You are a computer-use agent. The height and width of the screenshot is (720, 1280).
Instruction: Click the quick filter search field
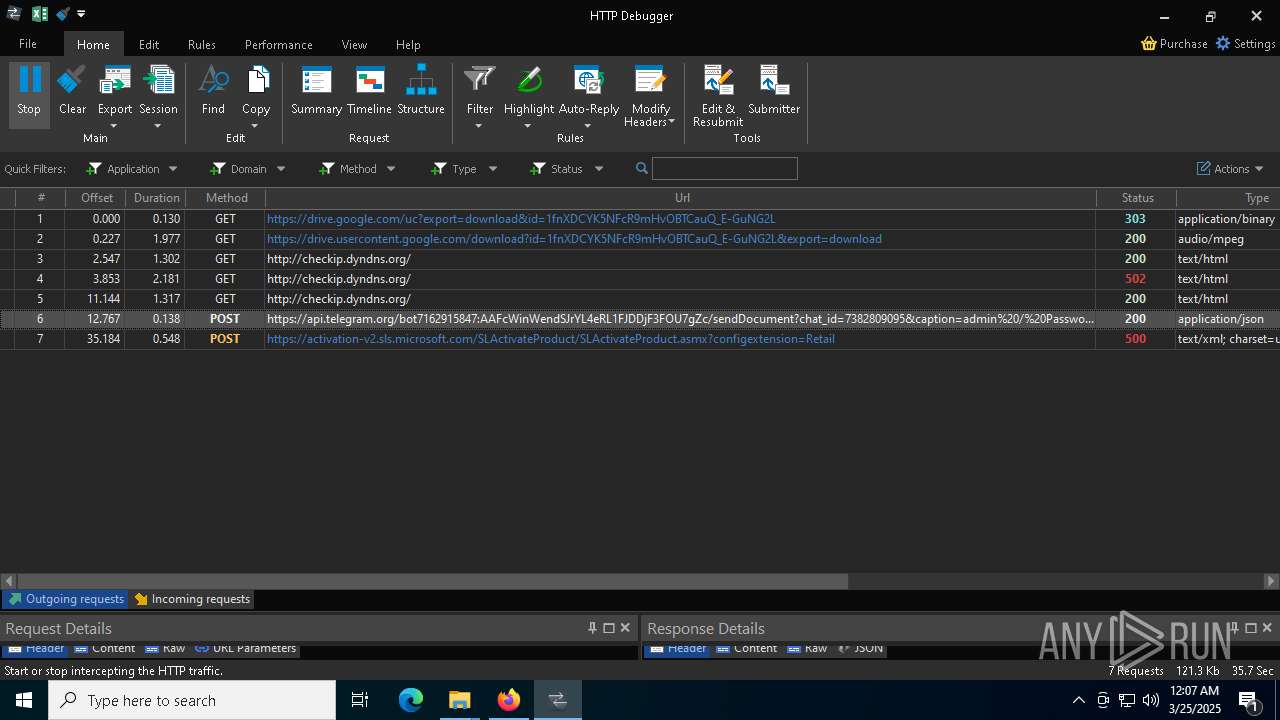[x=725, y=169]
